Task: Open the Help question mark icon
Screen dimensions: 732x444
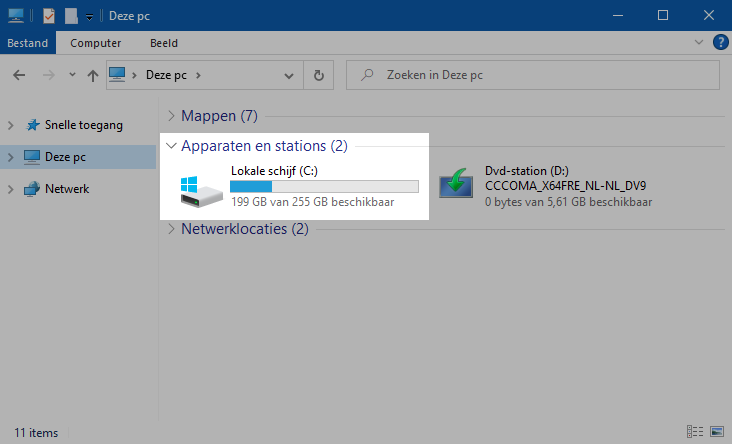Action: click(720, 43)
